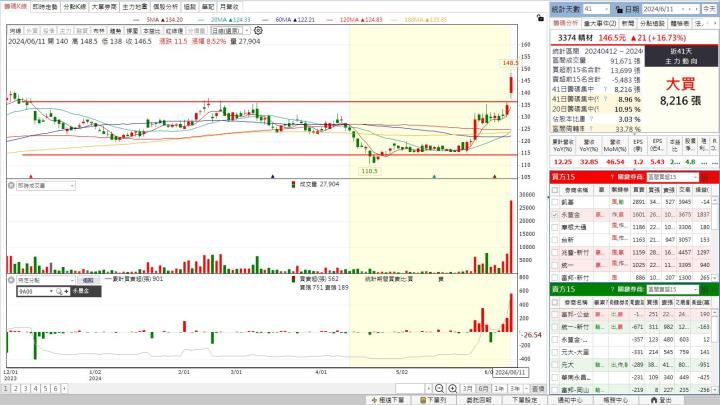Check the 元大-大里 seller checkbox
This screenshot has width=720, height=405.
555,352
